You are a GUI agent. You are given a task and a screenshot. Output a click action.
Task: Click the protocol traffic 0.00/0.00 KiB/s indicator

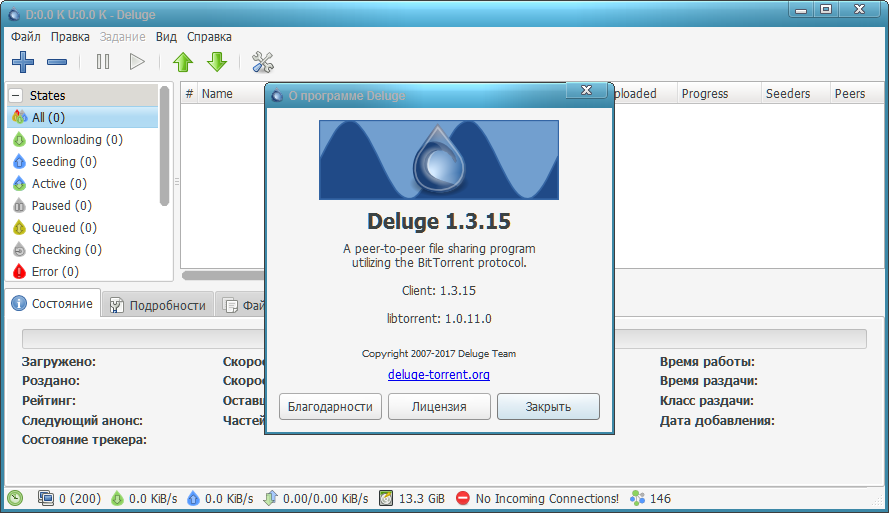(316, 499)
